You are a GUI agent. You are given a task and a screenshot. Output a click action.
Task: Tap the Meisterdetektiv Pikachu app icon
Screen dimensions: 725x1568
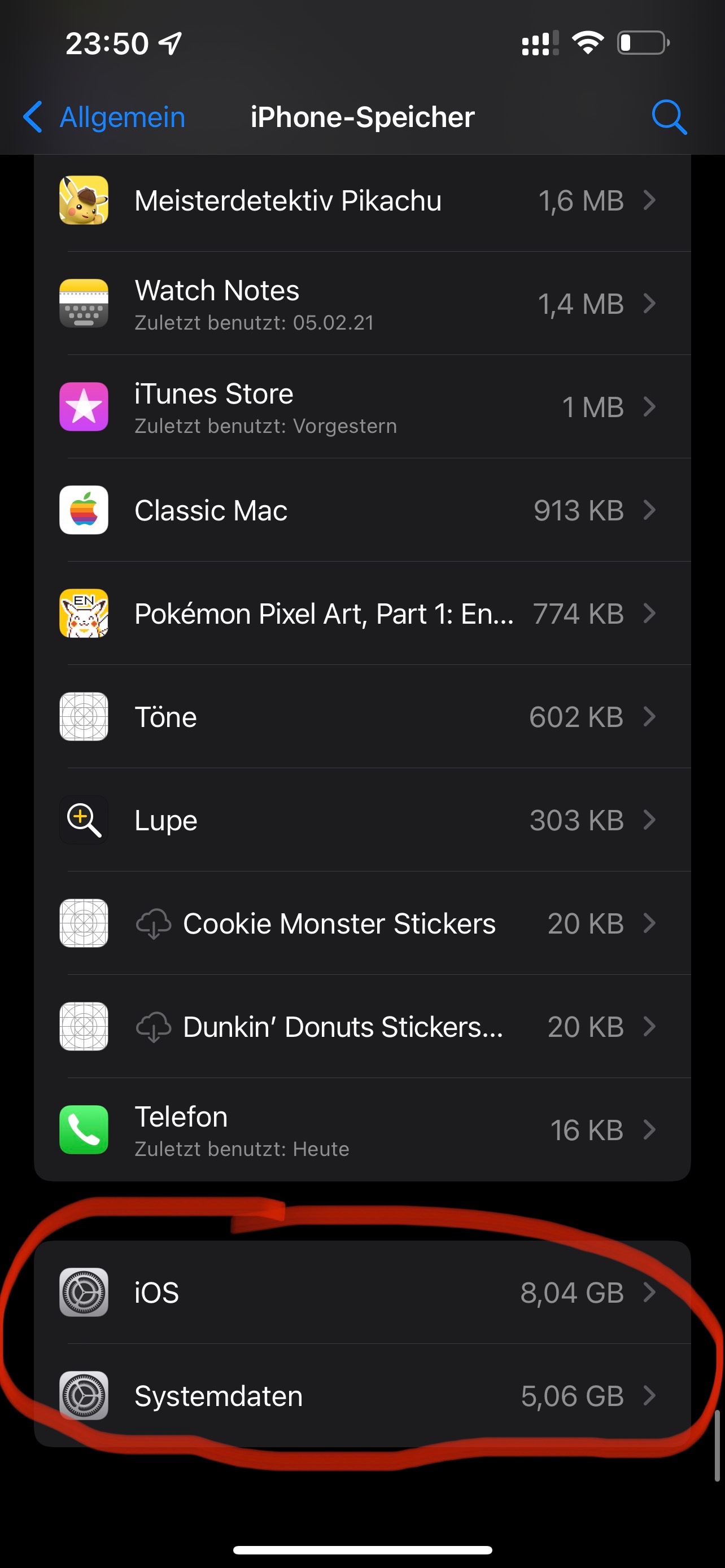coord(84,200)
